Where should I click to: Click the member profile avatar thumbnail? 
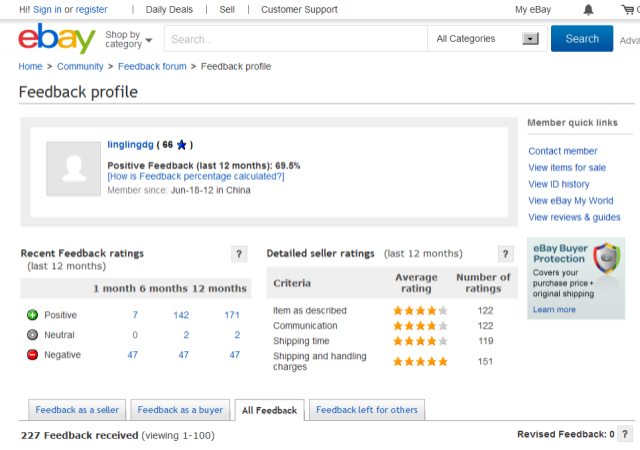click(73, 169)
